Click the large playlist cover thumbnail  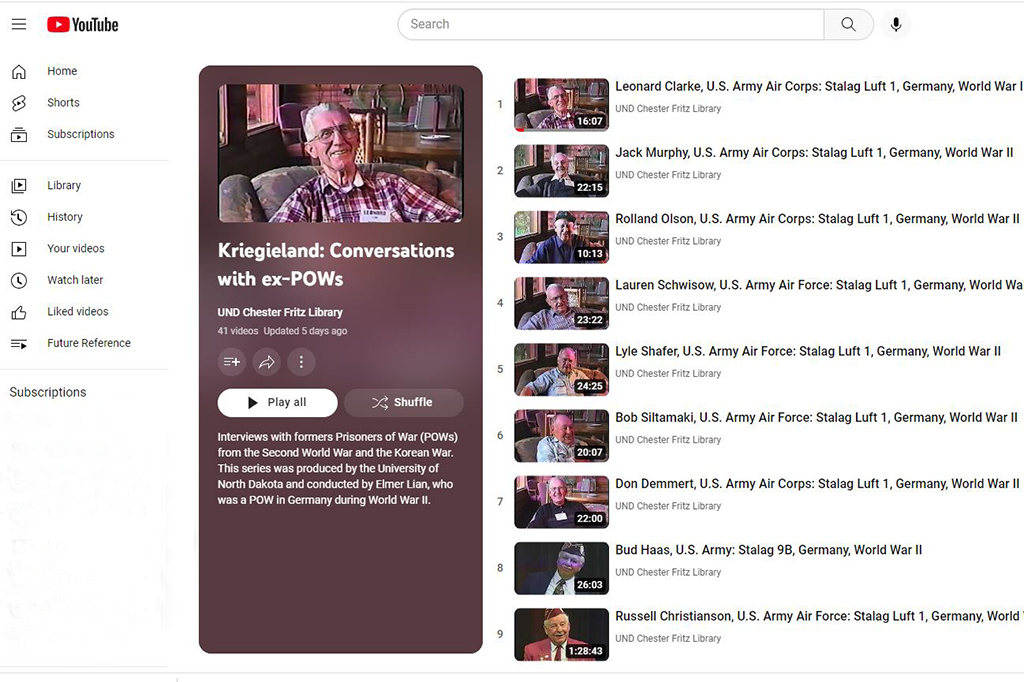click(x=341, y=154)
